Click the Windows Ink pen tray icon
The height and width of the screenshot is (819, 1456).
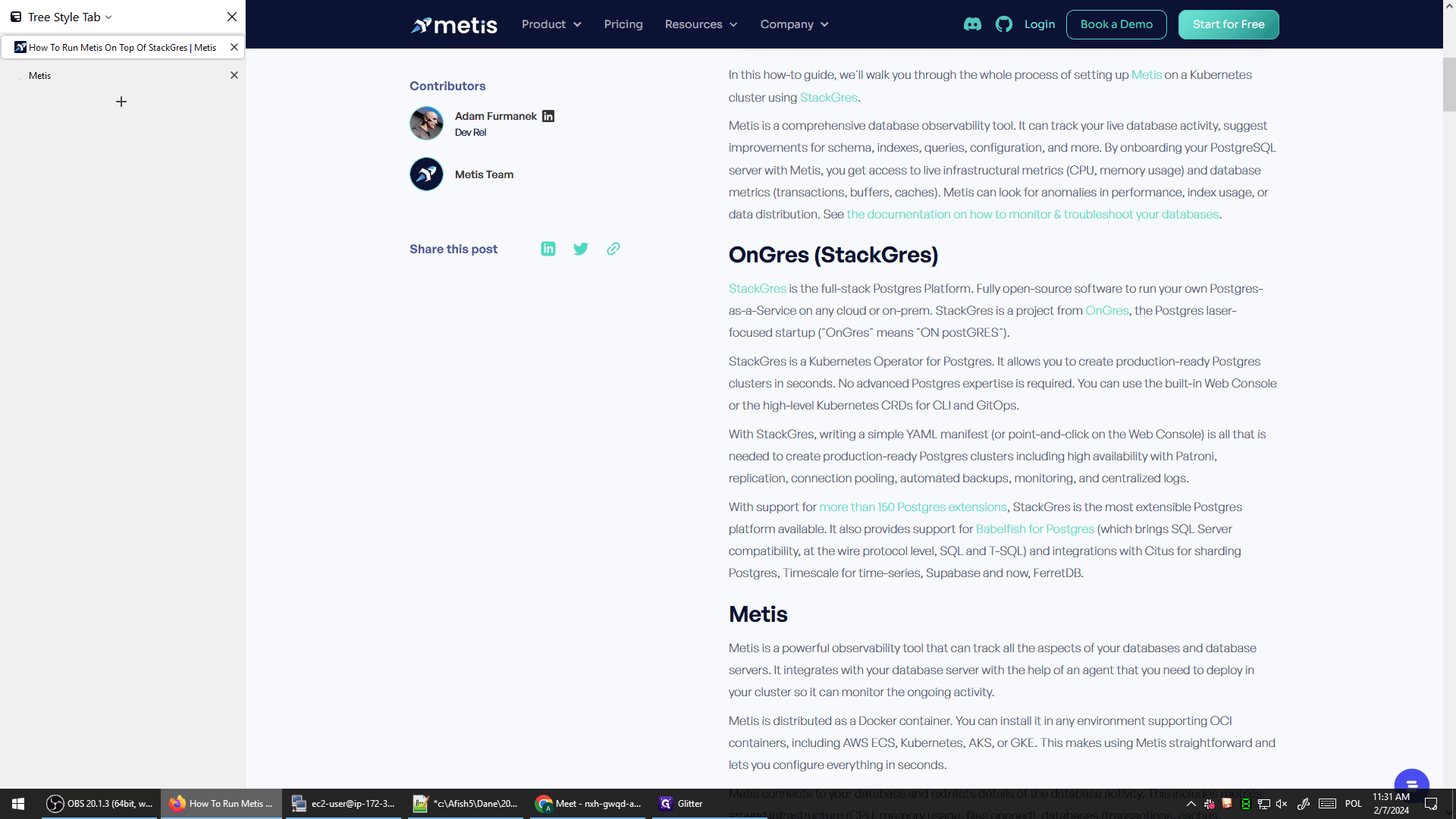1304,804
